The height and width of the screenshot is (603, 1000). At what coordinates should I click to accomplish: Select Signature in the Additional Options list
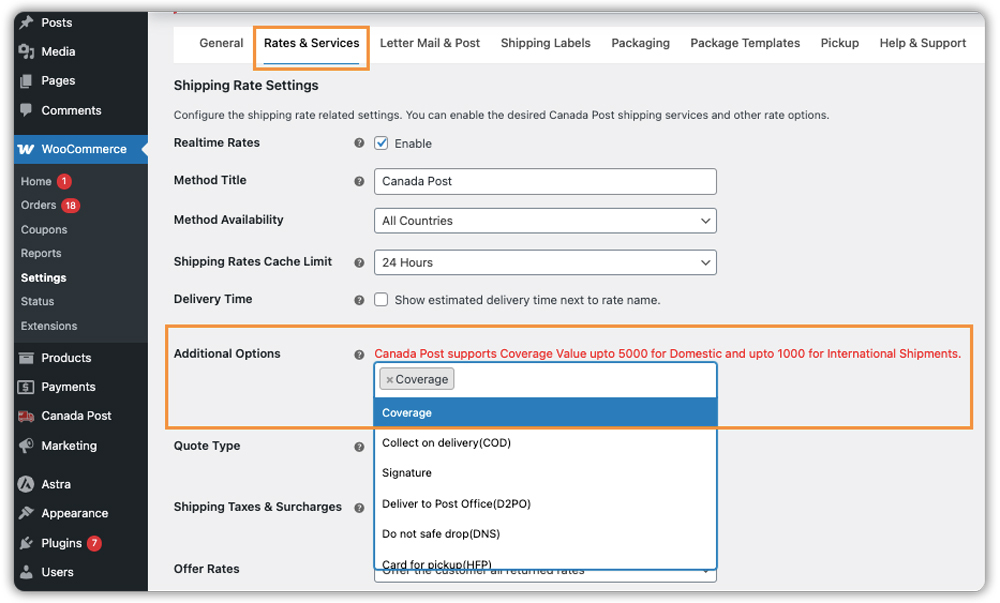tap(406, 472)
